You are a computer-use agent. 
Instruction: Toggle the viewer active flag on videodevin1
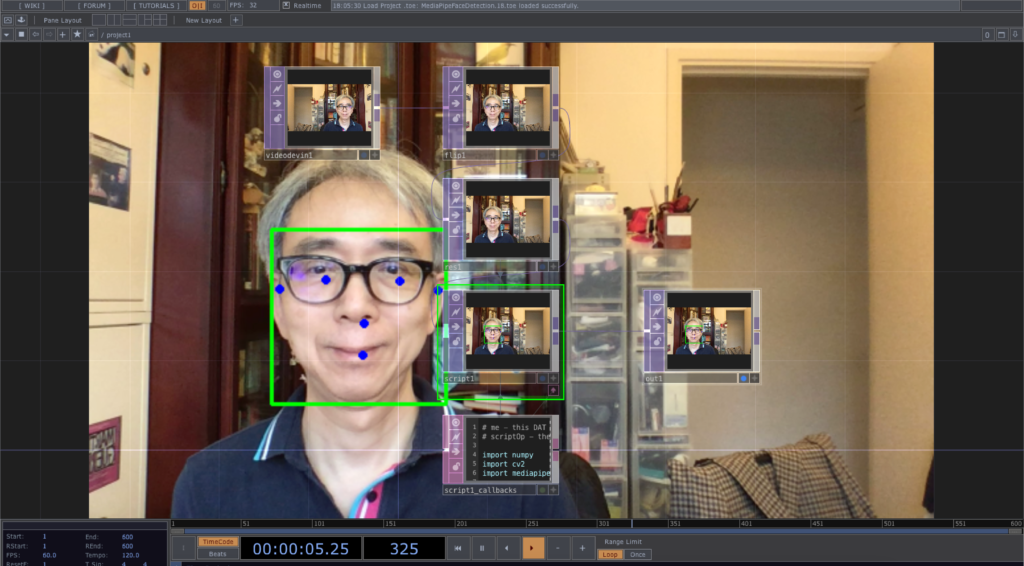[277, 74]
